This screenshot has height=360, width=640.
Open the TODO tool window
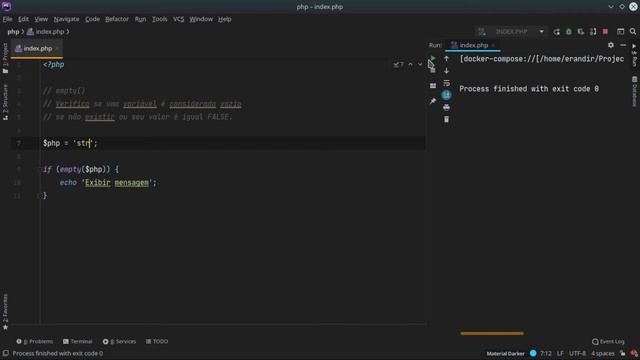[x=157, y=341]
